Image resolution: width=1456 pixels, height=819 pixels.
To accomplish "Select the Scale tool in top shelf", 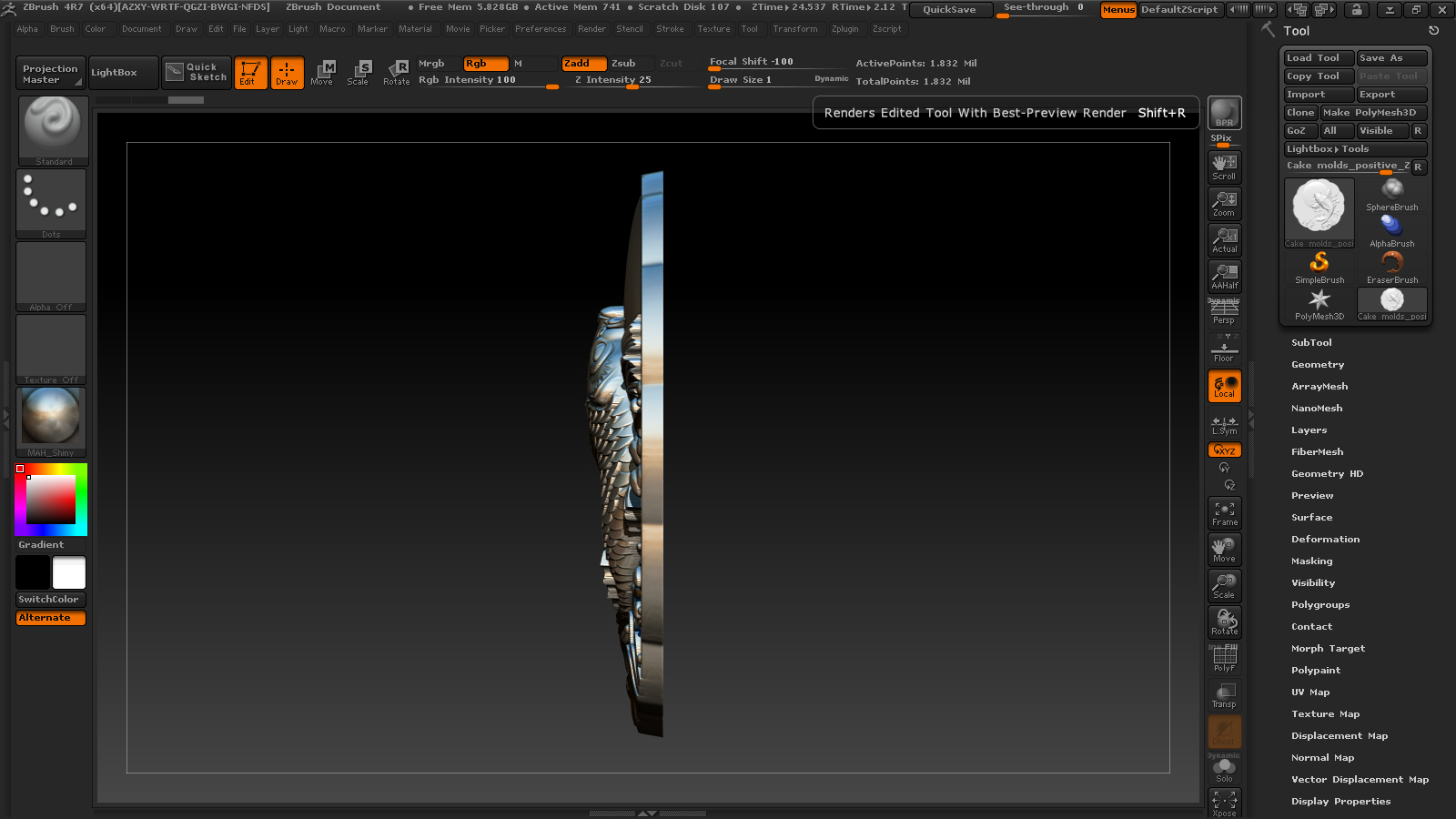I will coord(359,73).
